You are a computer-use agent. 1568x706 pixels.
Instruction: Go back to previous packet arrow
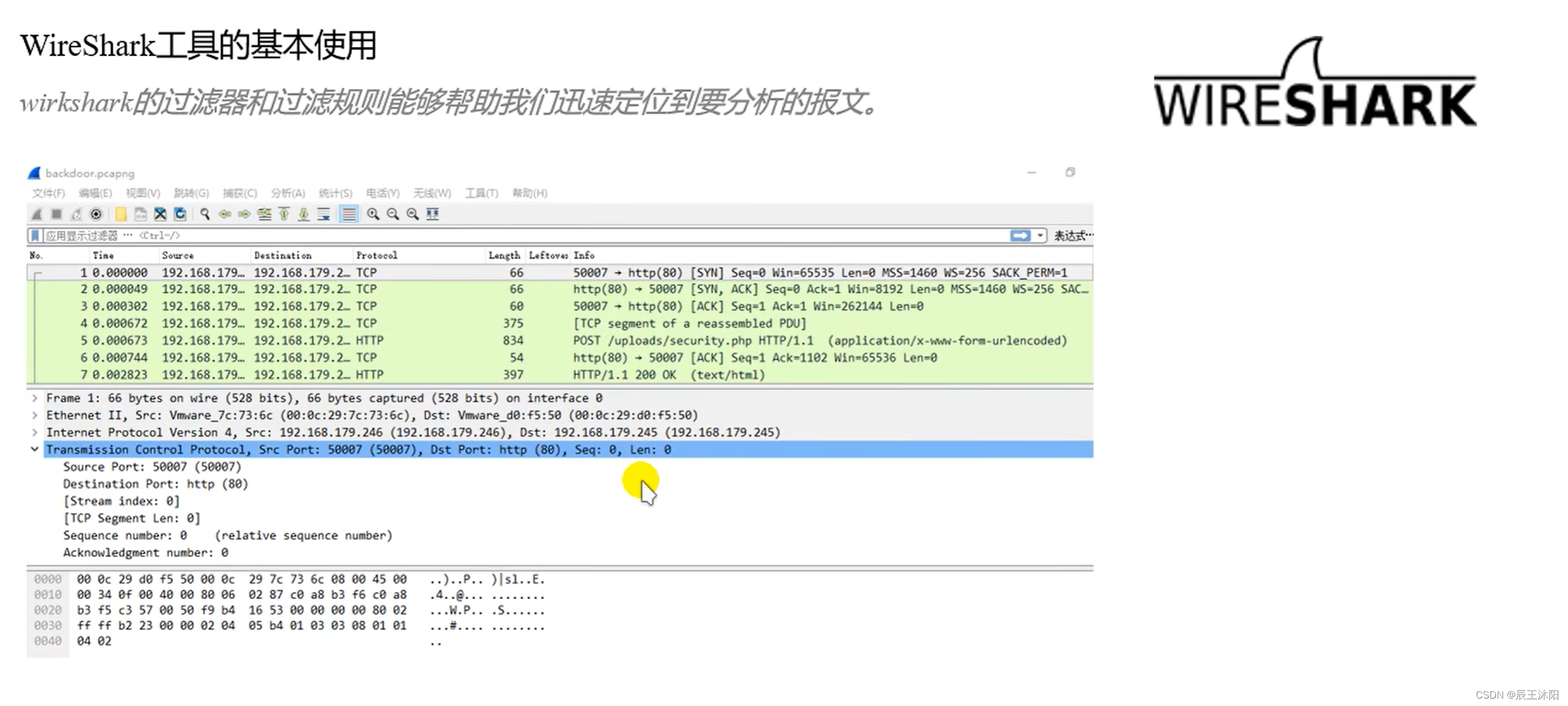tap(225, 214)
